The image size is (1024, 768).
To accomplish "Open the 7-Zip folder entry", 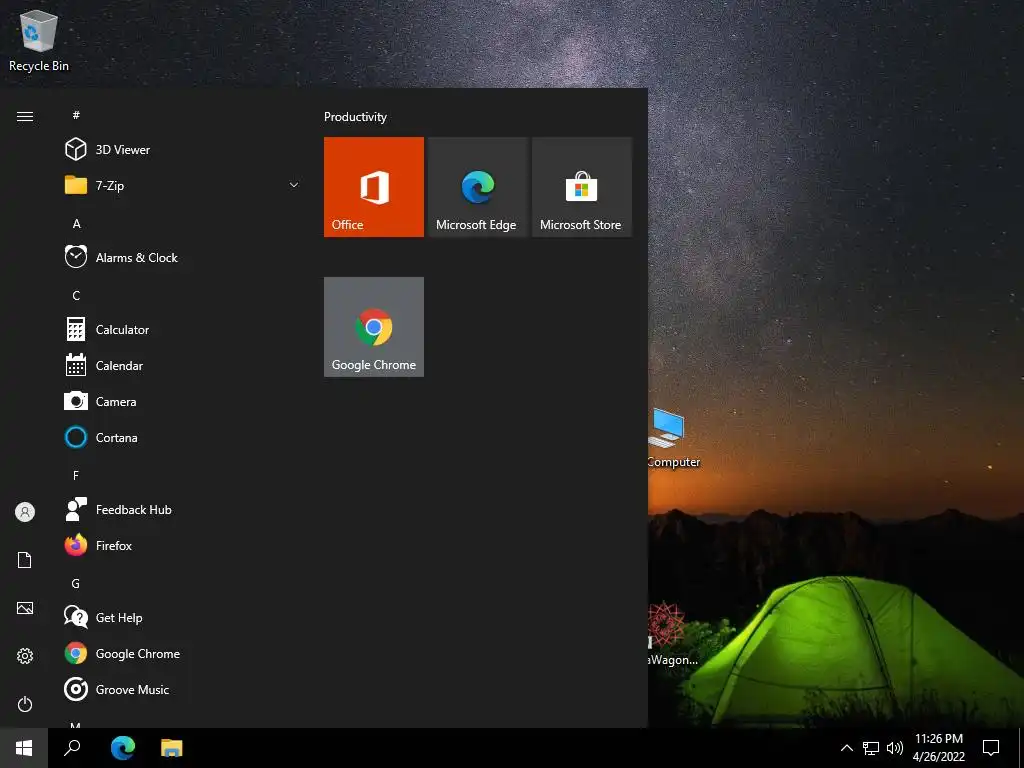I will click(x=182, y=185).
